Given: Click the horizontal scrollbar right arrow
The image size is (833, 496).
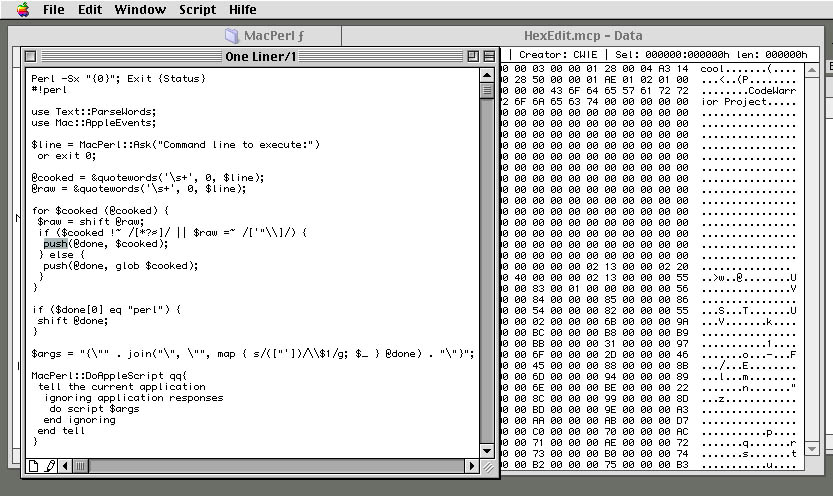Looking at the screenshot, I should 472,466.
